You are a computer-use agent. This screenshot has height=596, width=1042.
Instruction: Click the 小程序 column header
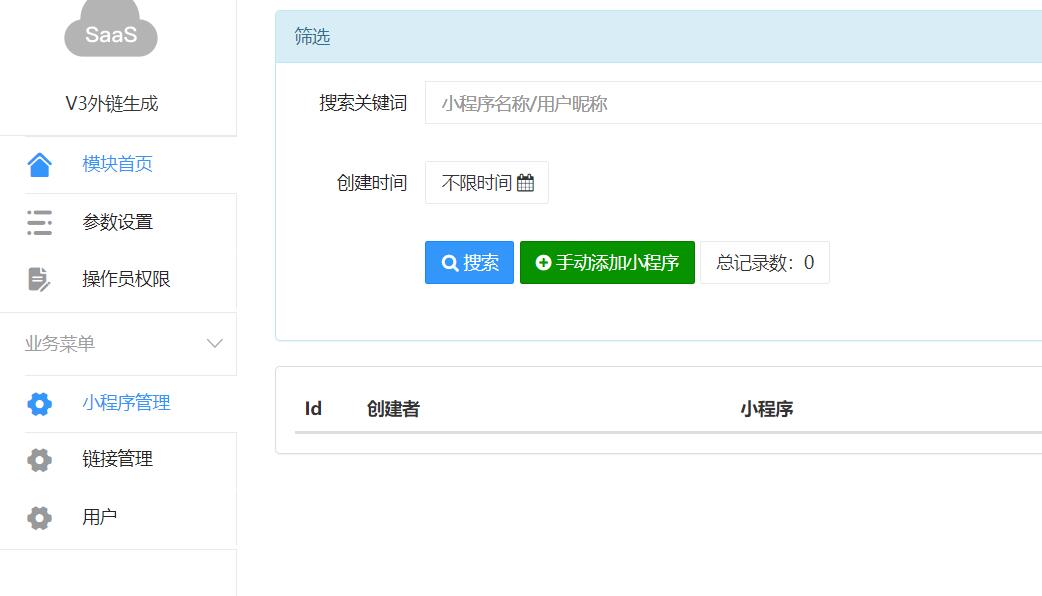[766, 408]
